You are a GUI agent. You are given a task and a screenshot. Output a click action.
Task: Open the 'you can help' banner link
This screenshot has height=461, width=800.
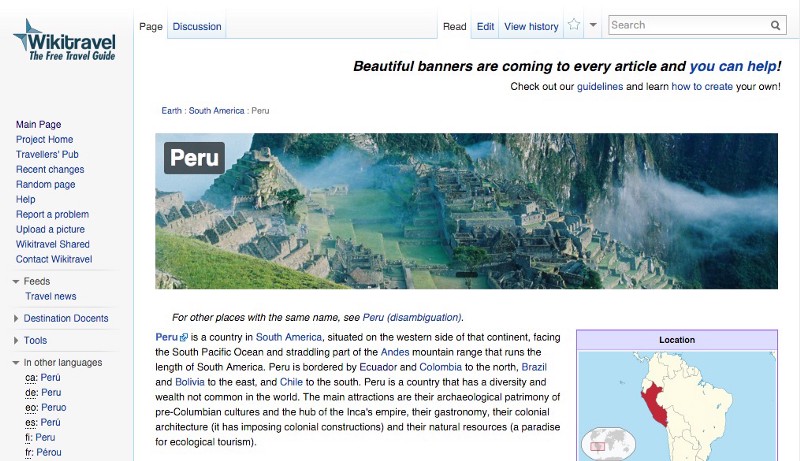733,67
